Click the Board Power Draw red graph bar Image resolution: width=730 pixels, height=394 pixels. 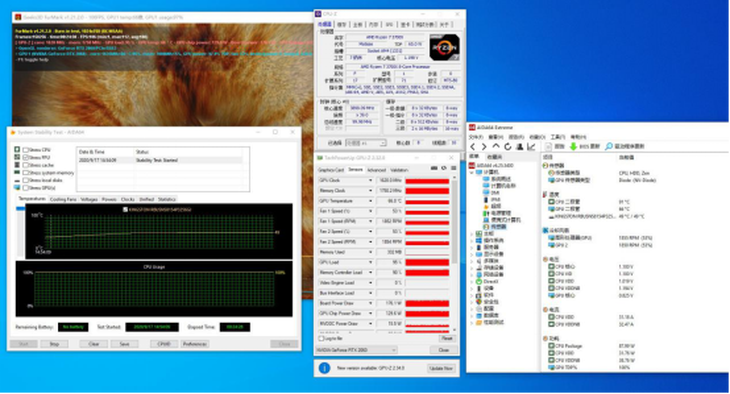(x=427, y=303)
